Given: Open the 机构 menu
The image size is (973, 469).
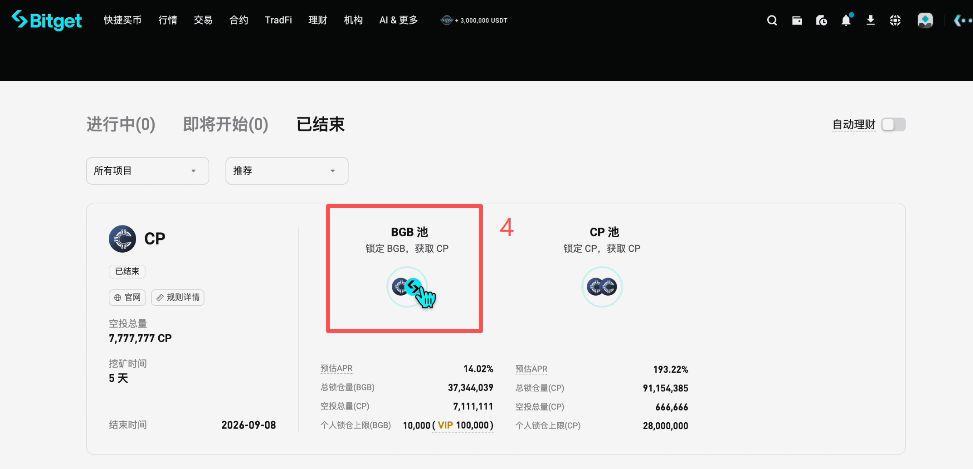Looking at the screenshot, I should pyautogui.click(x=353, y=20).
